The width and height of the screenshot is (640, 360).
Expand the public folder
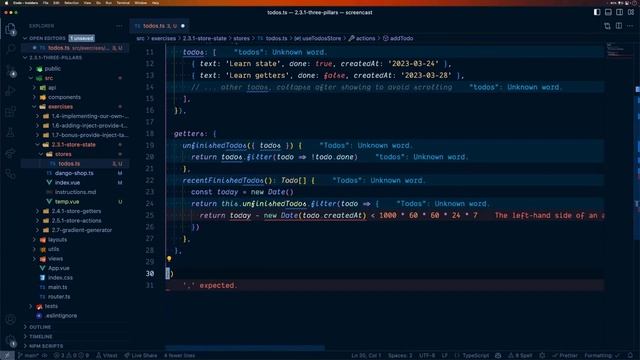[x=53, y=69]
